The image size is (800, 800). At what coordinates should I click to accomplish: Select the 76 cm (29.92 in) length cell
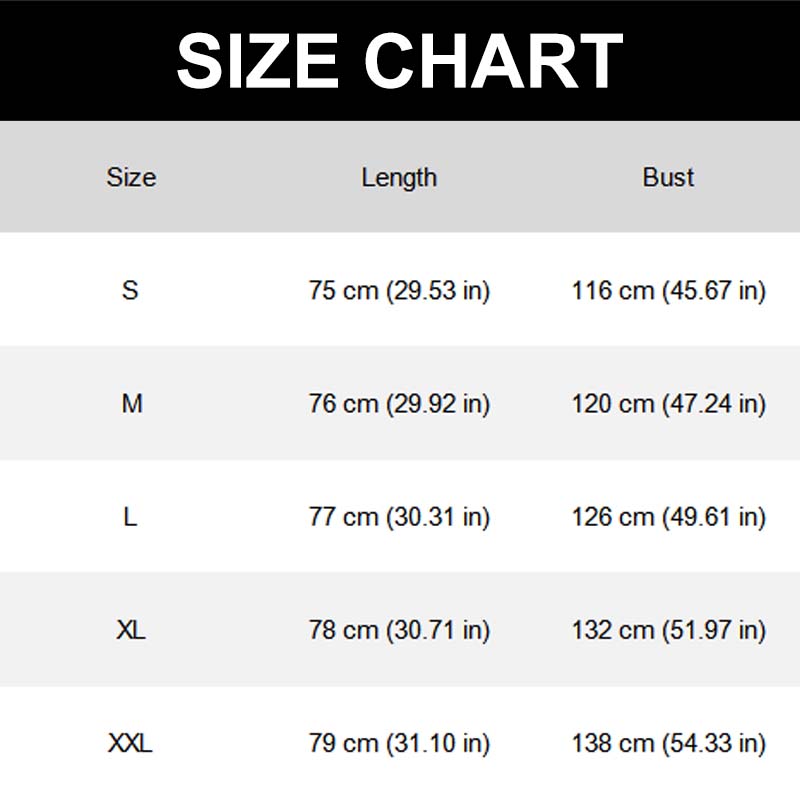pyautogui.click(x=399, y=404)
